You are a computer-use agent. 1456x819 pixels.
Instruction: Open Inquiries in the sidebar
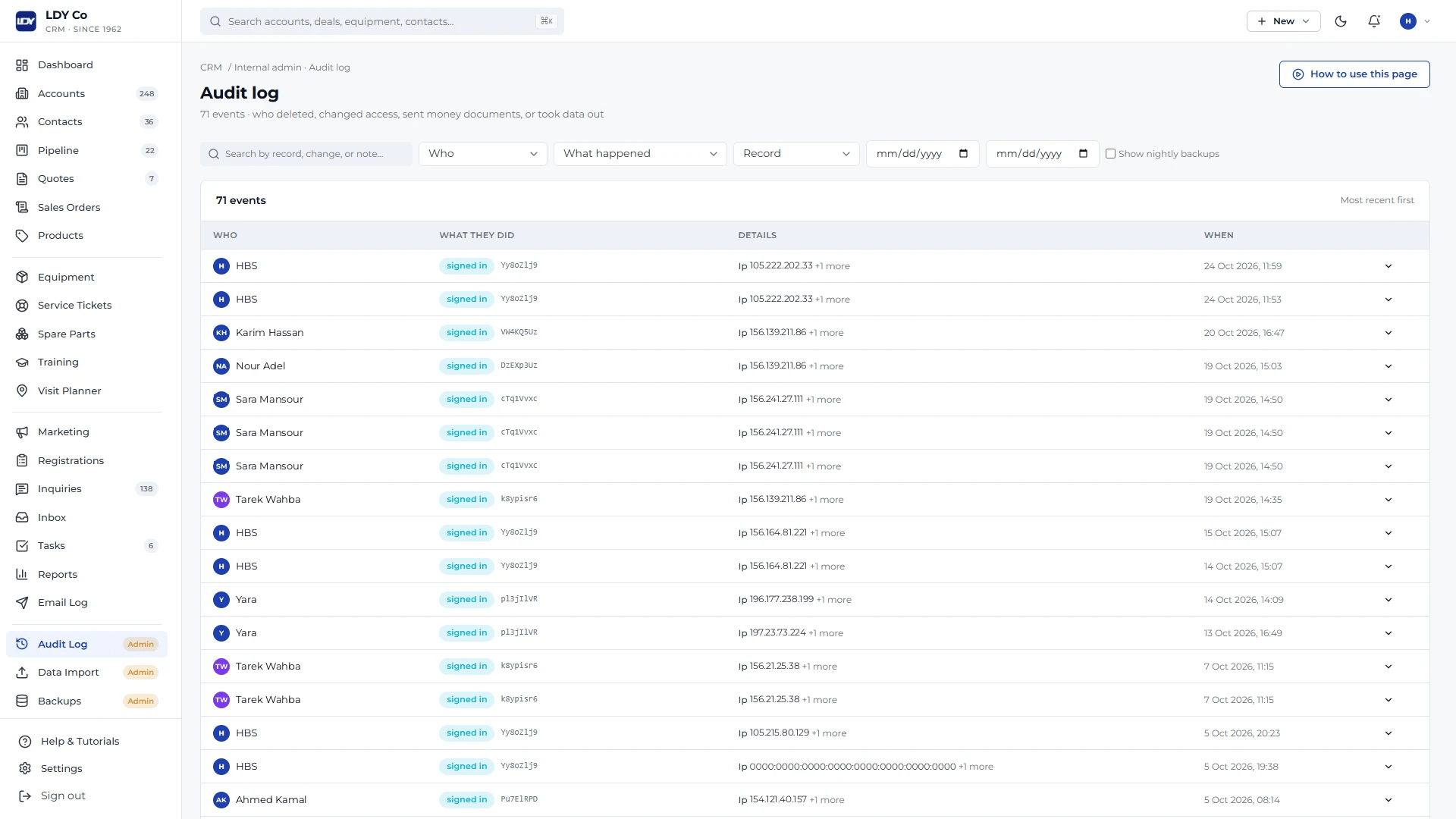tap(86, 489)
